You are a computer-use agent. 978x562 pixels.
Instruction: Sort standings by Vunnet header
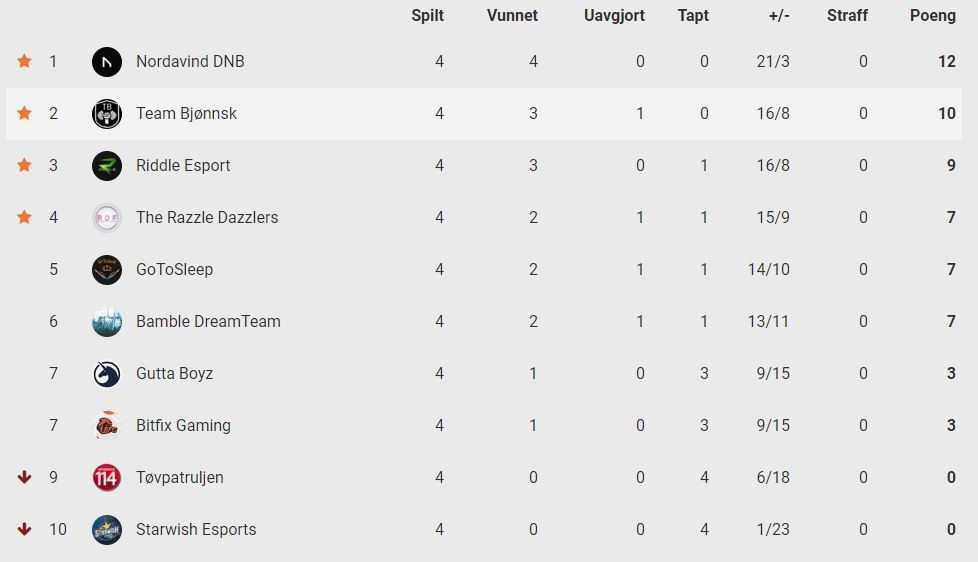point(512,16)
